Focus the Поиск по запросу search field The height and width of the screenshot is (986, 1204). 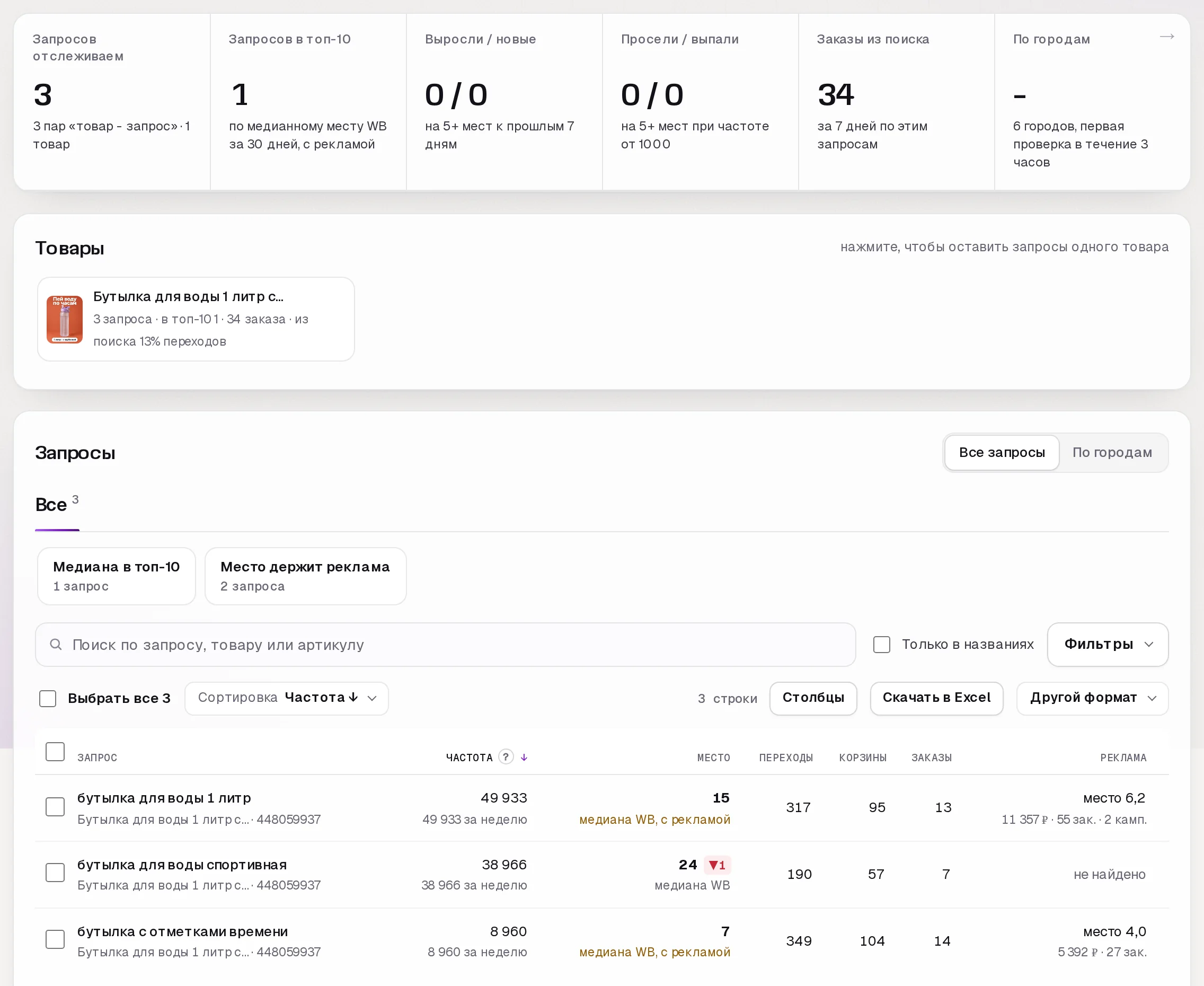pyautogui.click(x=445, y=644)
